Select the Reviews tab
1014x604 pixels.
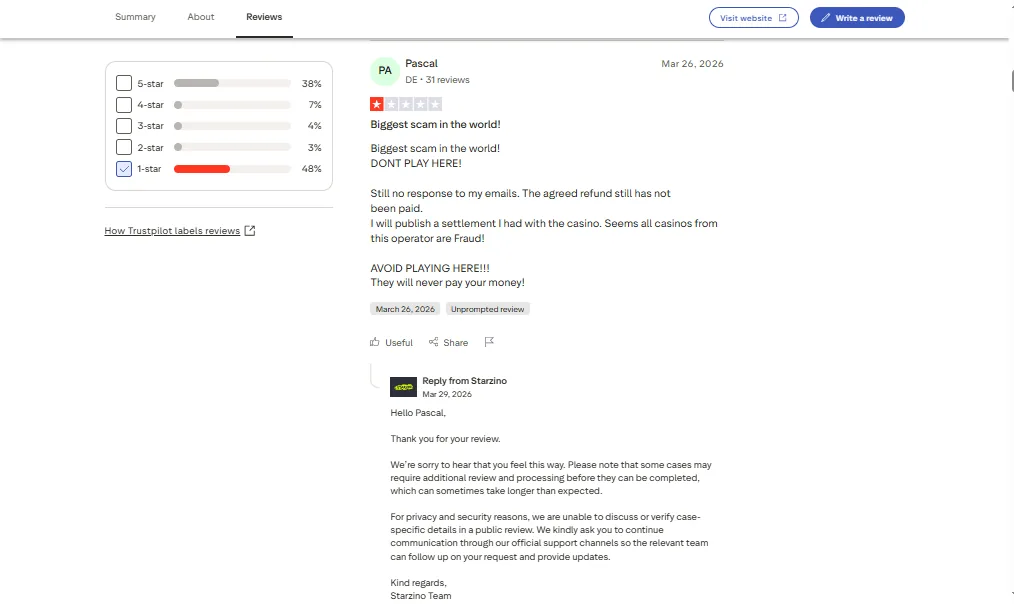point(264,17)
